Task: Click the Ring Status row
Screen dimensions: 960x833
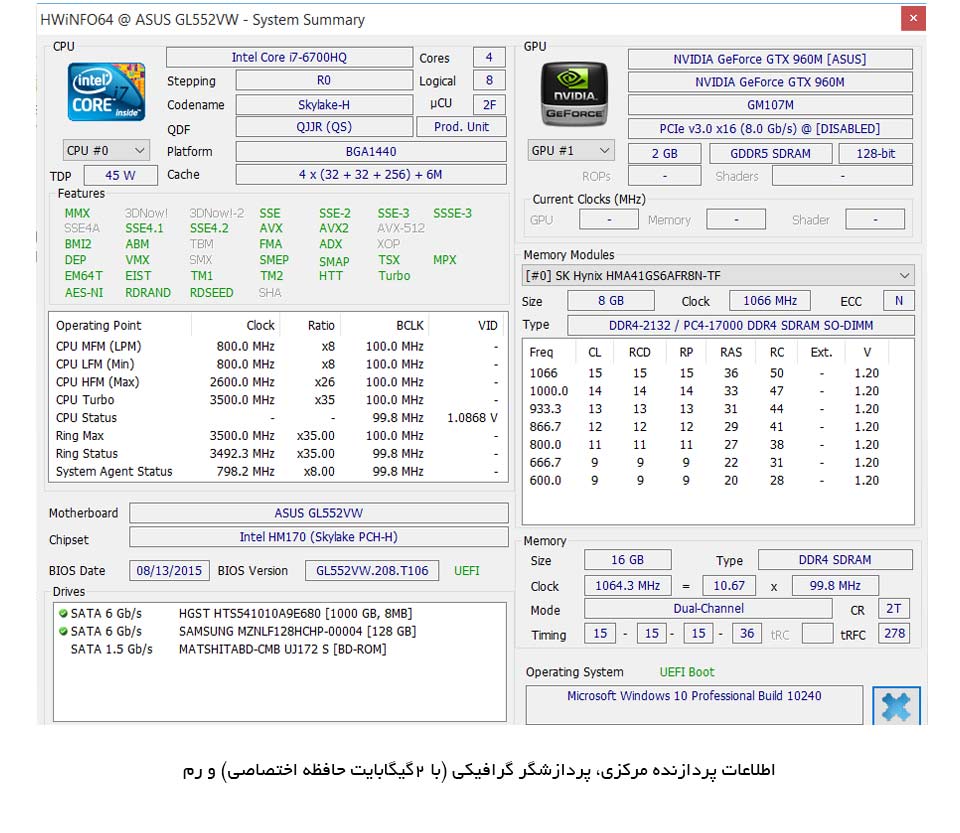Action: coord(277,454)
